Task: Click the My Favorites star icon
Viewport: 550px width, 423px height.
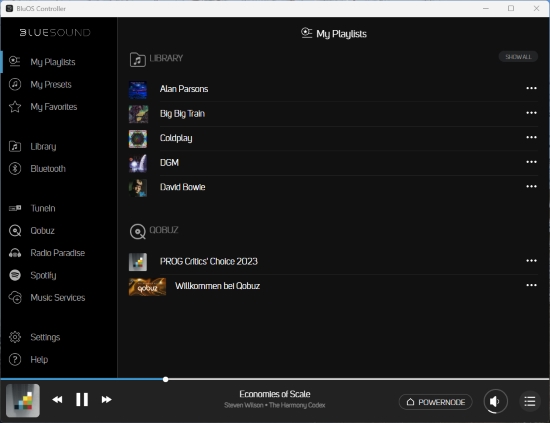Action: (x=15, y=107)
